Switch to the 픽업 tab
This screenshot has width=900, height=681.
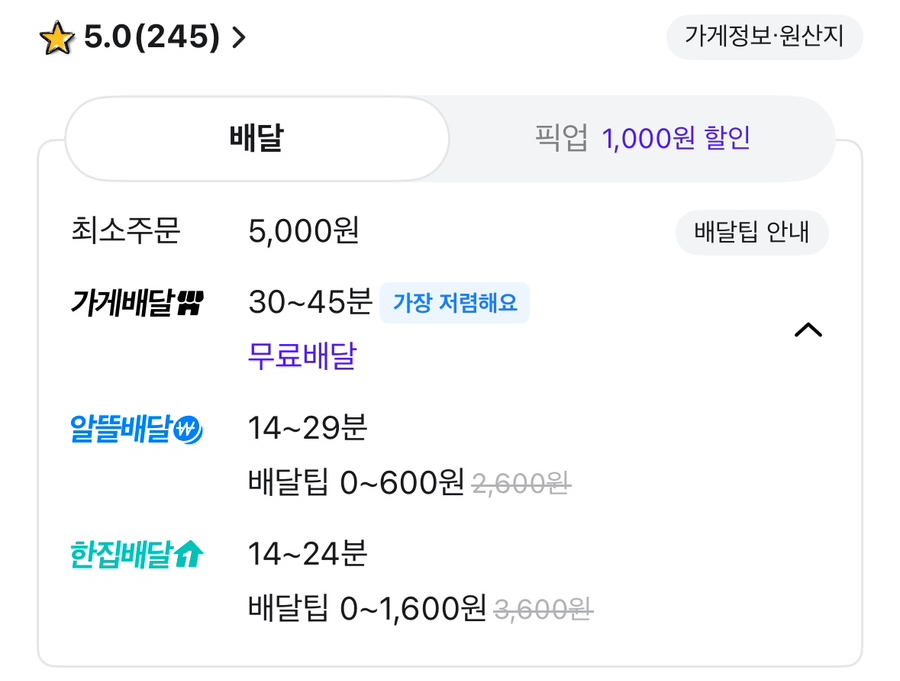coord(561,138)
